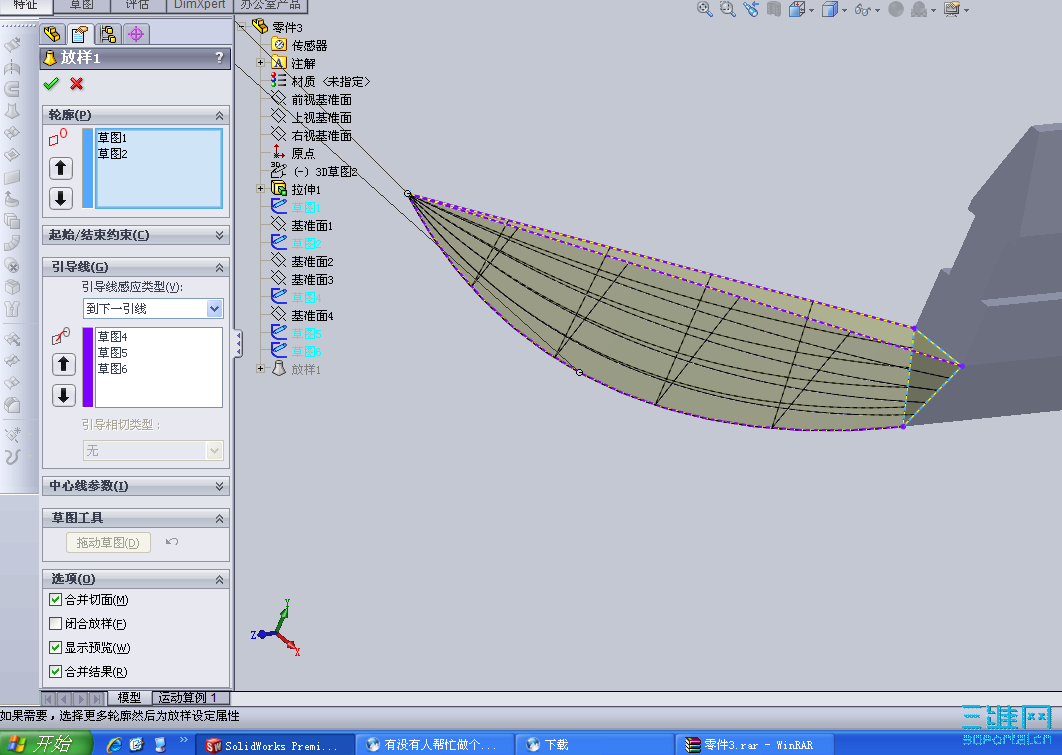Open 引导线感应类型 dropdown 到下一引线
The width and height of the screenshot is (1062, 755).
[x=214, y=309]
